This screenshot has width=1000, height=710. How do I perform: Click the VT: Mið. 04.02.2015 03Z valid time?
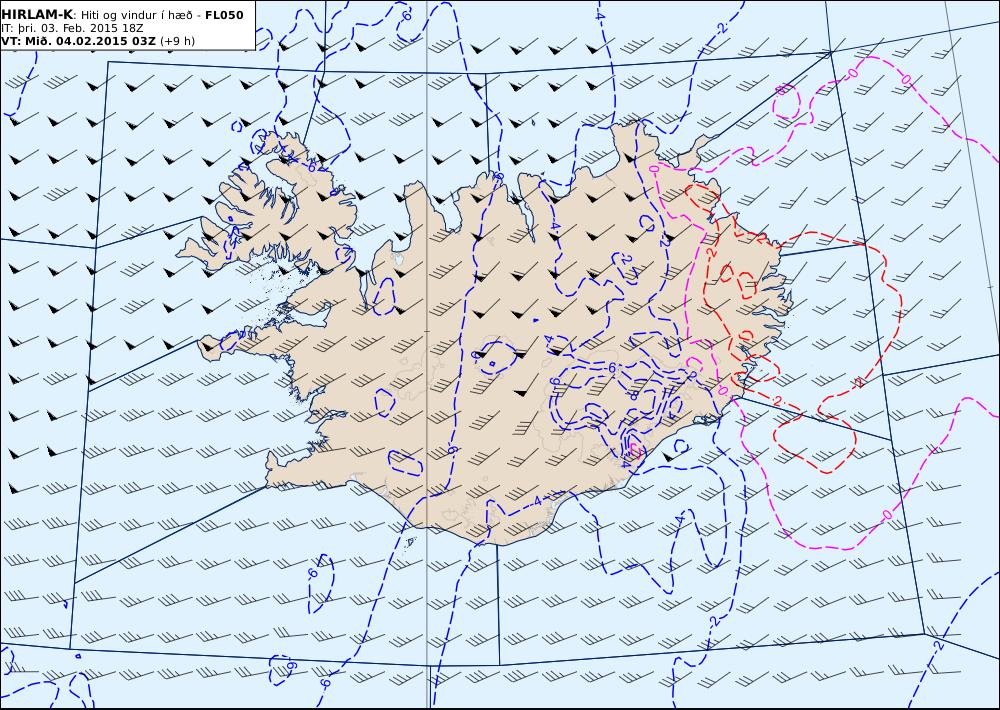point(78,41)
